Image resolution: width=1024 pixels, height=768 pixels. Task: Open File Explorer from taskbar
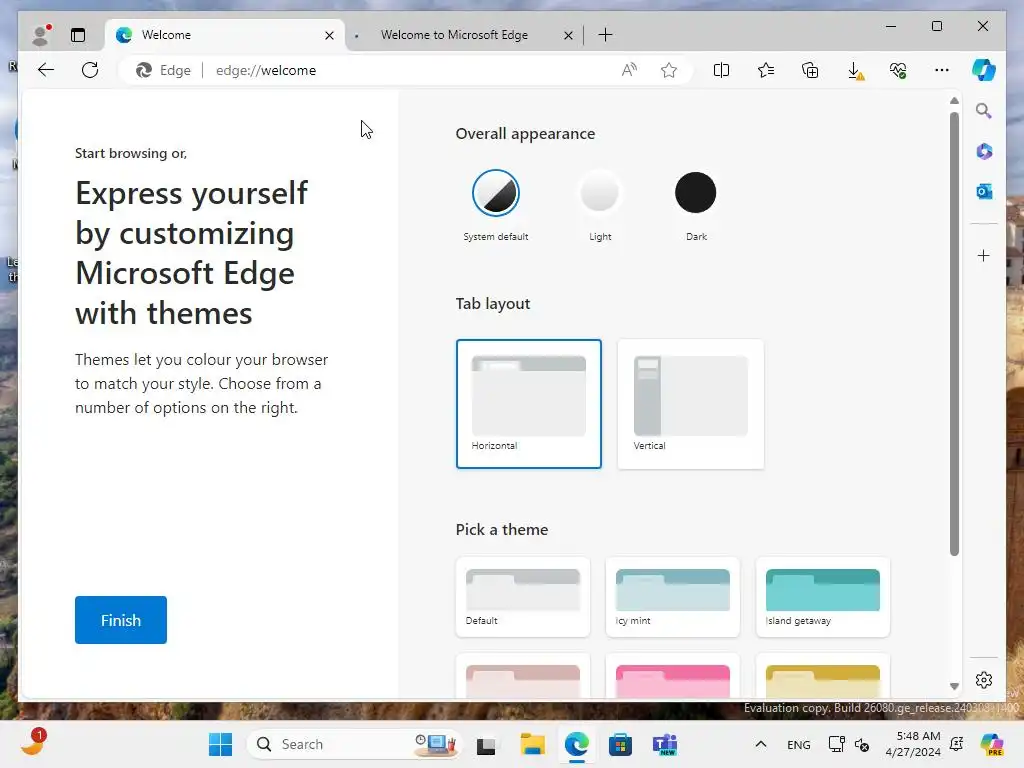[x=532, y=744]
